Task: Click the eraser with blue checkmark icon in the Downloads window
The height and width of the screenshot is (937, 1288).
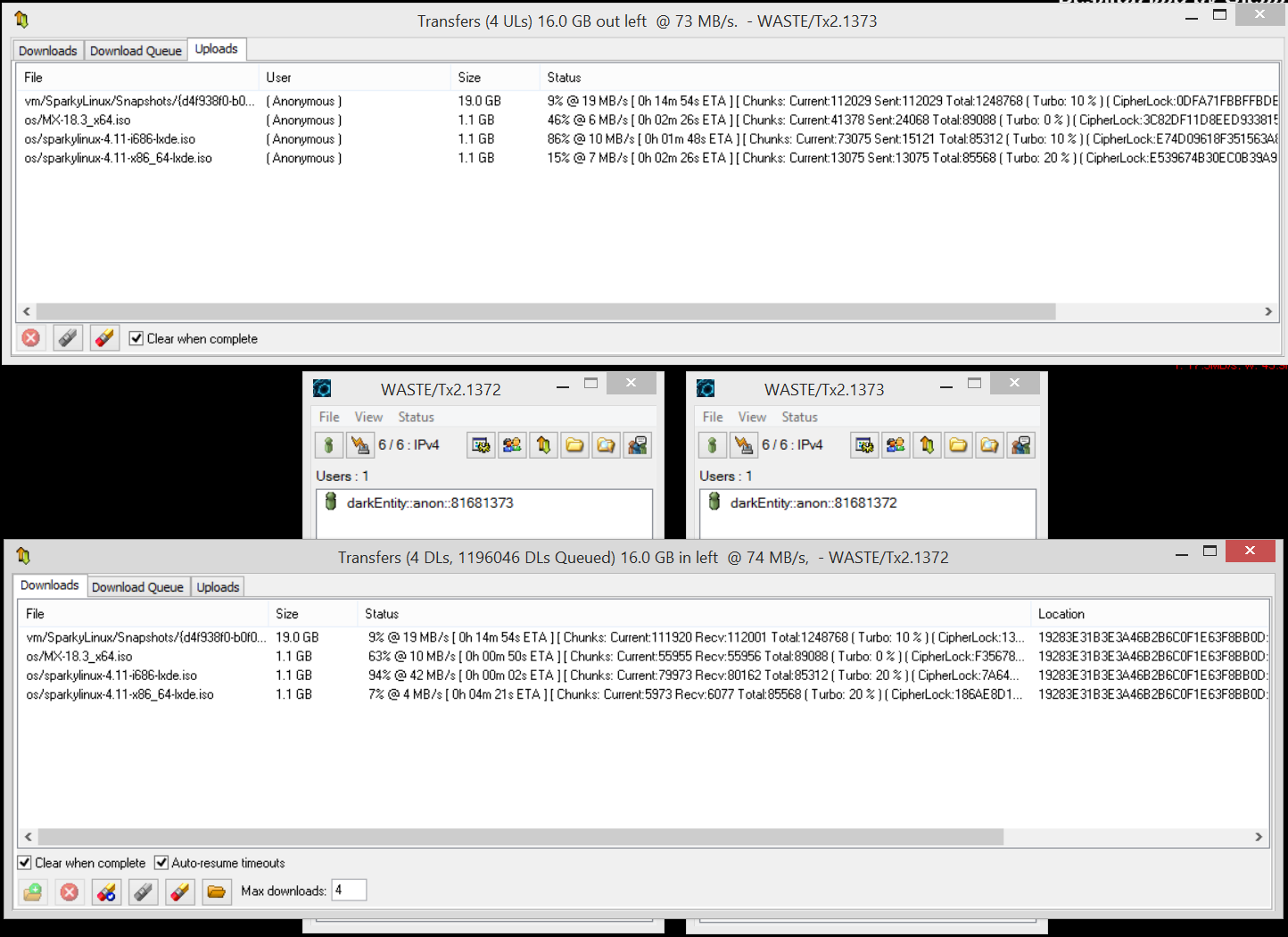Action: coord(106,891)
